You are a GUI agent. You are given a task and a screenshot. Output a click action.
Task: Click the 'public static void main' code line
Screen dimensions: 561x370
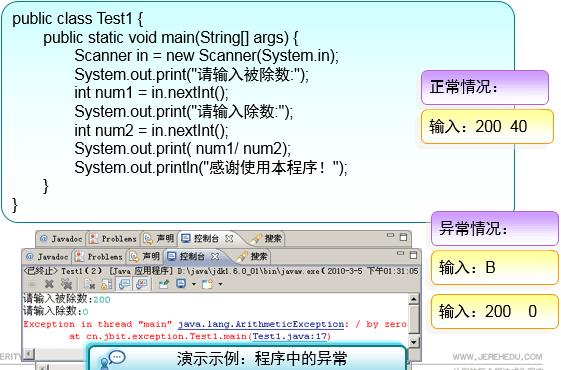171,38
